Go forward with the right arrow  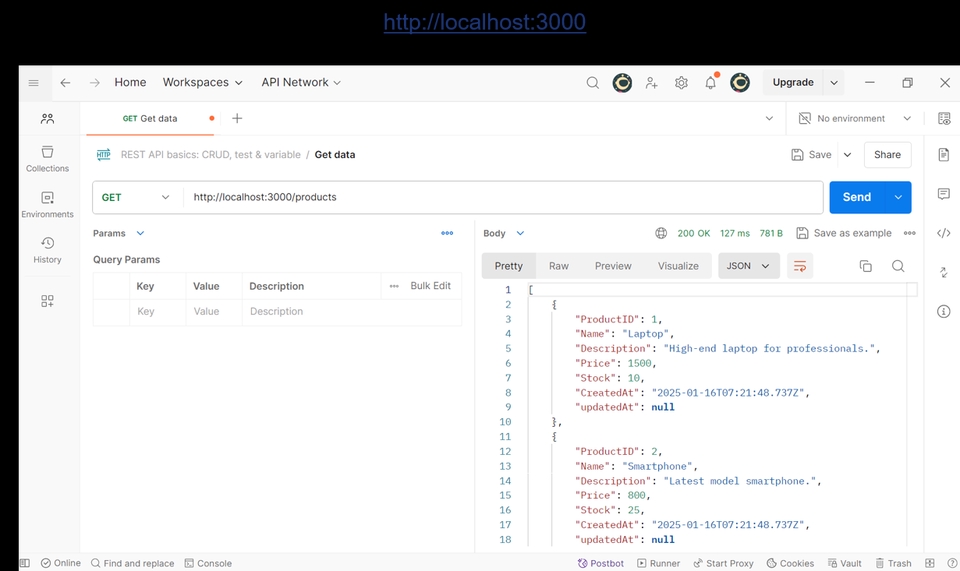(x=94, y=83)
